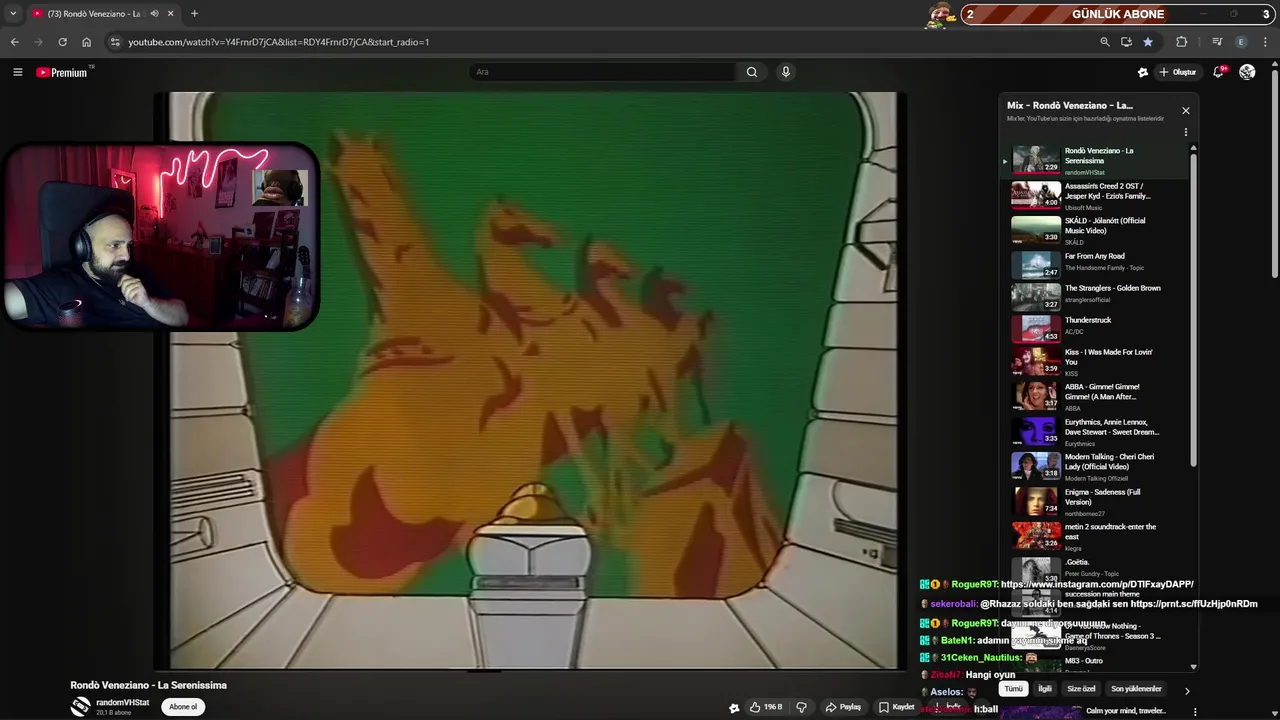Click the sparkle icon left of like

coord(734,708)
